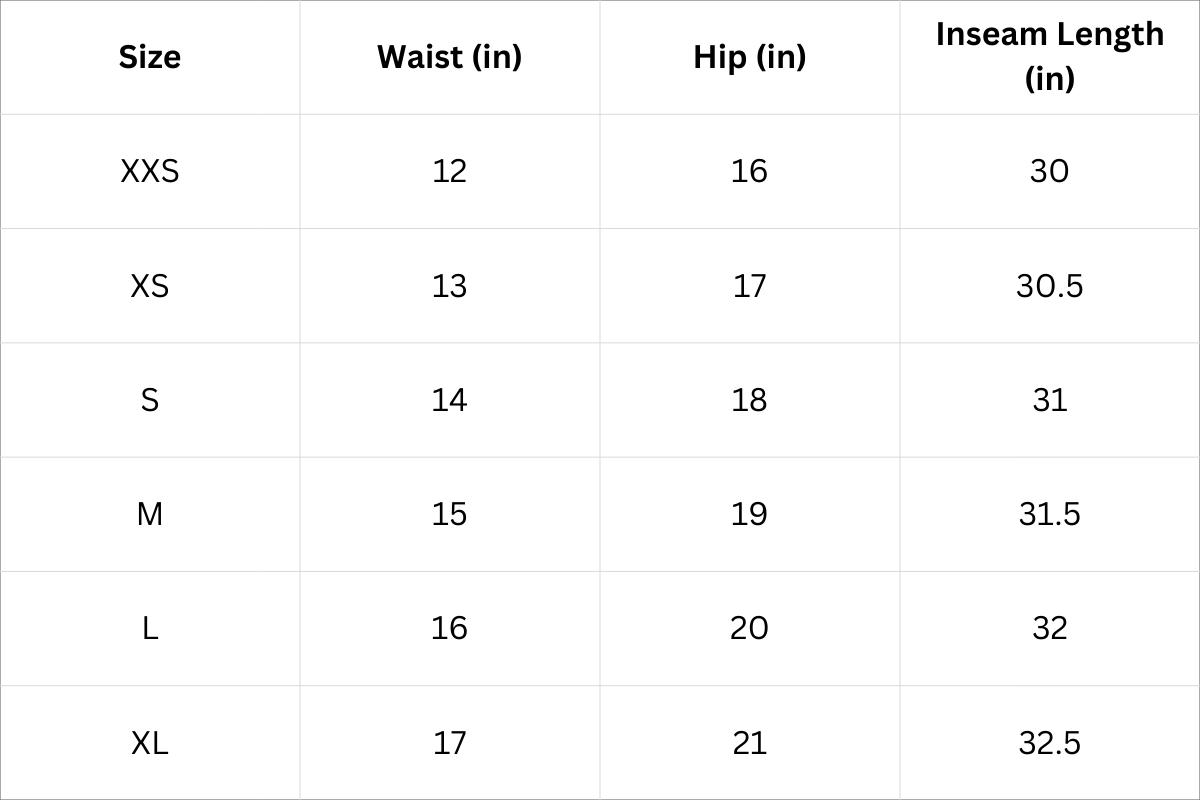This screenshot has width=1200, height=800.
Task: Click waist value 17 for XL
Action: 449,743
